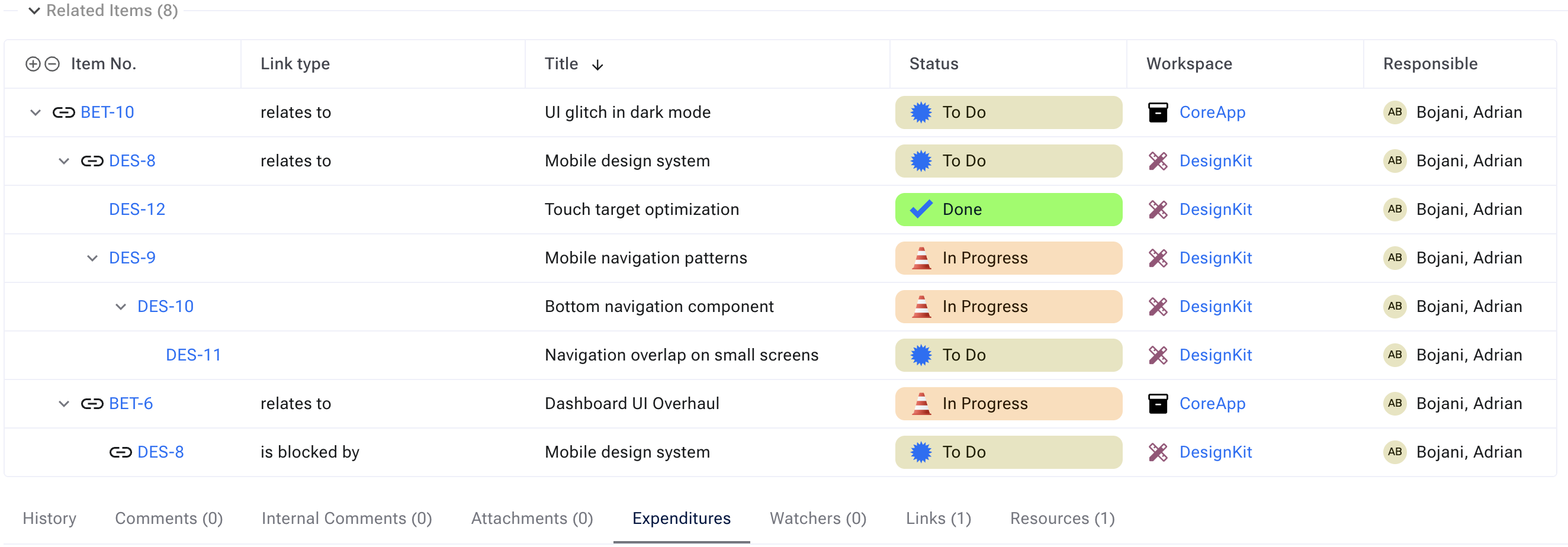Collapse the Related Items section
1568x547 pixels.
coord(35,11)
